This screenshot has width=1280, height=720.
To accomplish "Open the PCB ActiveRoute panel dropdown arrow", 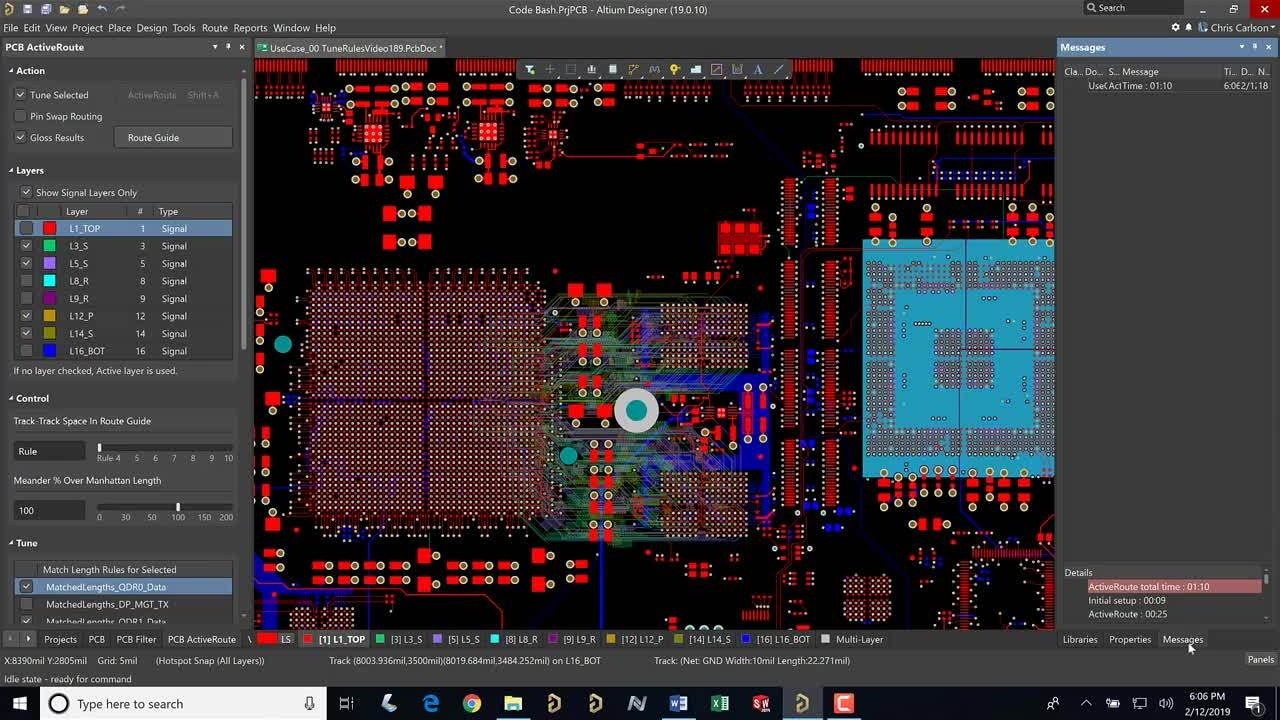I will (x=214, y=47).
